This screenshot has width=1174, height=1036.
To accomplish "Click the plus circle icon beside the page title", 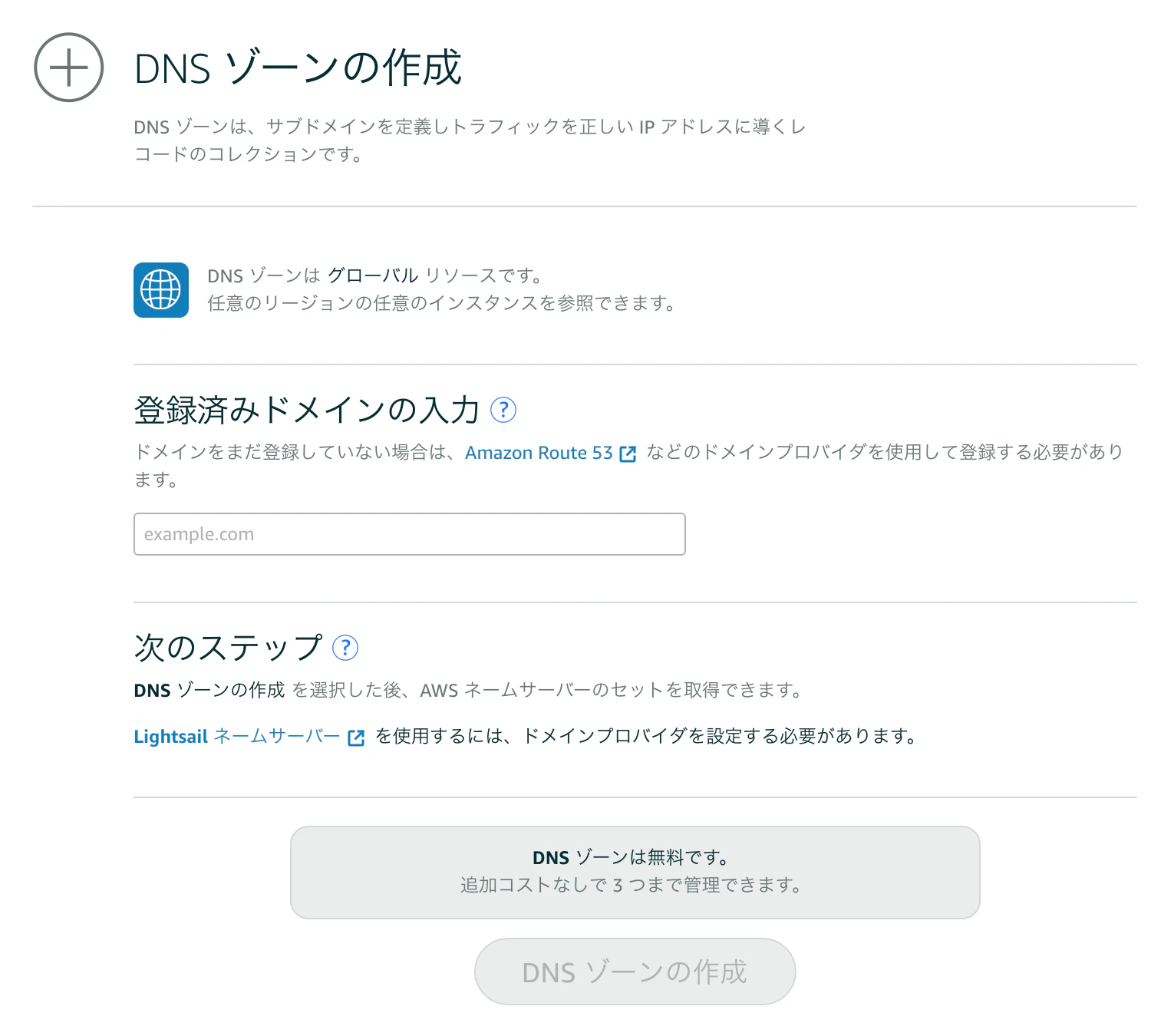I will (69, 68).
